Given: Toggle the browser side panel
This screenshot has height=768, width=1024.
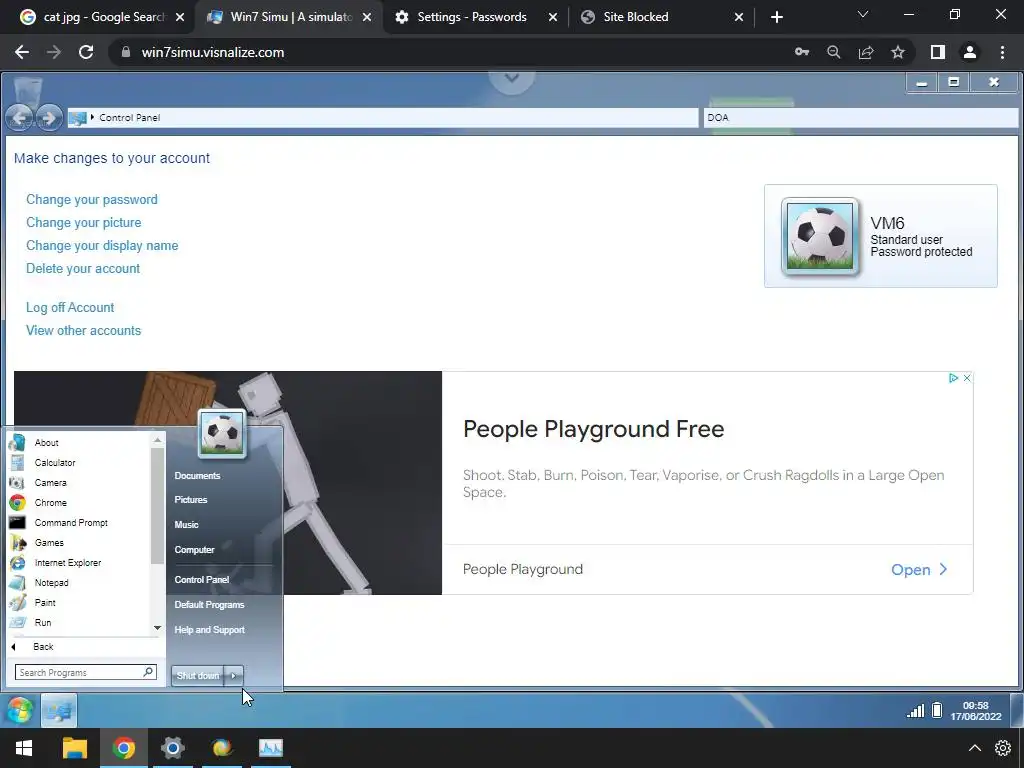Looking at the screenshot, I should pos(938,52).
